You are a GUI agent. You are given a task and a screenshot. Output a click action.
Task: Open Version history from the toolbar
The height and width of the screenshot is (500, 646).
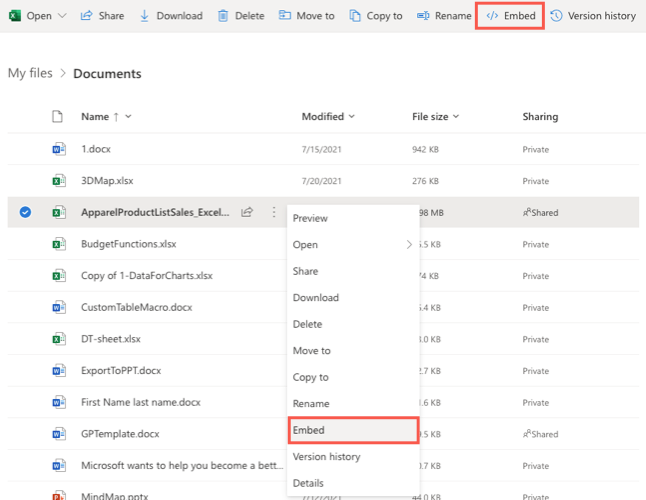point(593,16)
